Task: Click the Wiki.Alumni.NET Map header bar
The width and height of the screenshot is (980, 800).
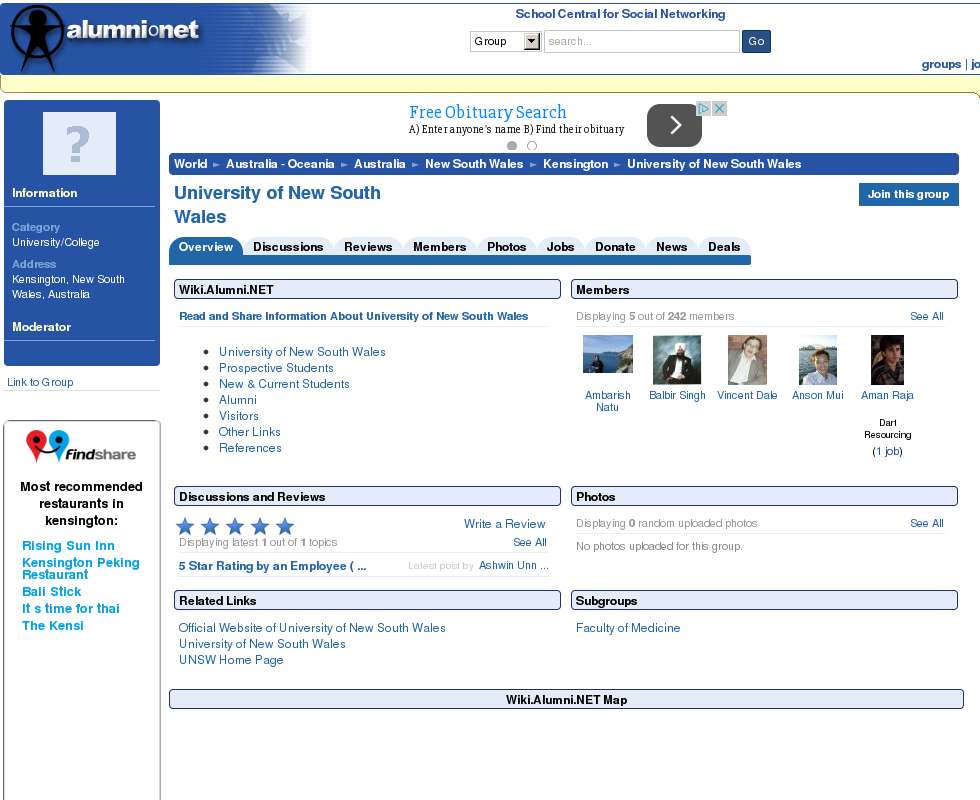Action: [566, 699]
